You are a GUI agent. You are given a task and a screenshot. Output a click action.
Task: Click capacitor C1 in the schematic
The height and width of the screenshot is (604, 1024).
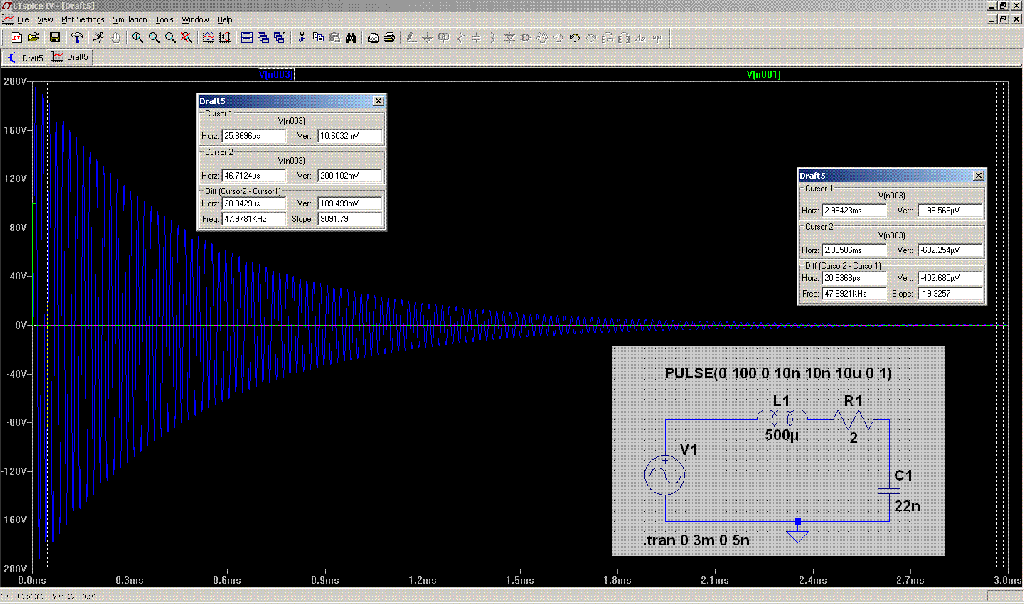coord(888,489)
